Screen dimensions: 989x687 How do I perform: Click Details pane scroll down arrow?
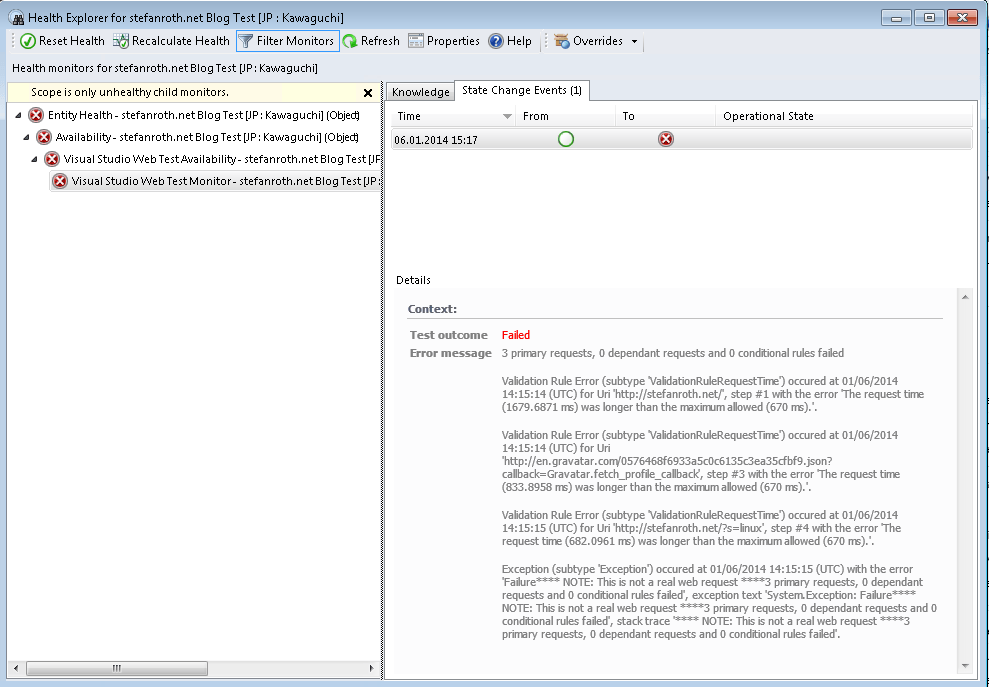pyautogui.click(x=964, y=666)
